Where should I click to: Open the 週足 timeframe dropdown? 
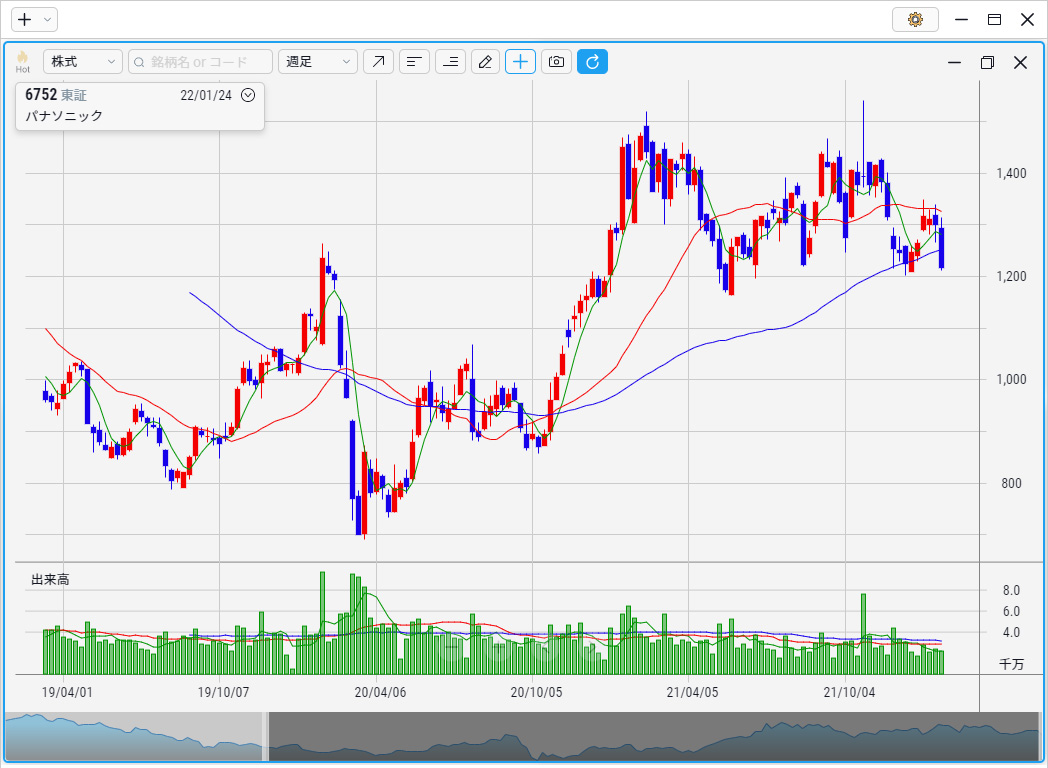[x=318, y=61]
